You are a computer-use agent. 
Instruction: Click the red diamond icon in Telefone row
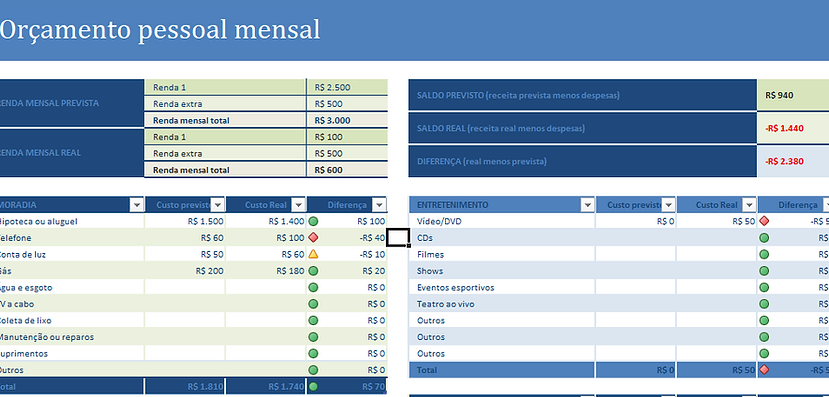[313, 237]
